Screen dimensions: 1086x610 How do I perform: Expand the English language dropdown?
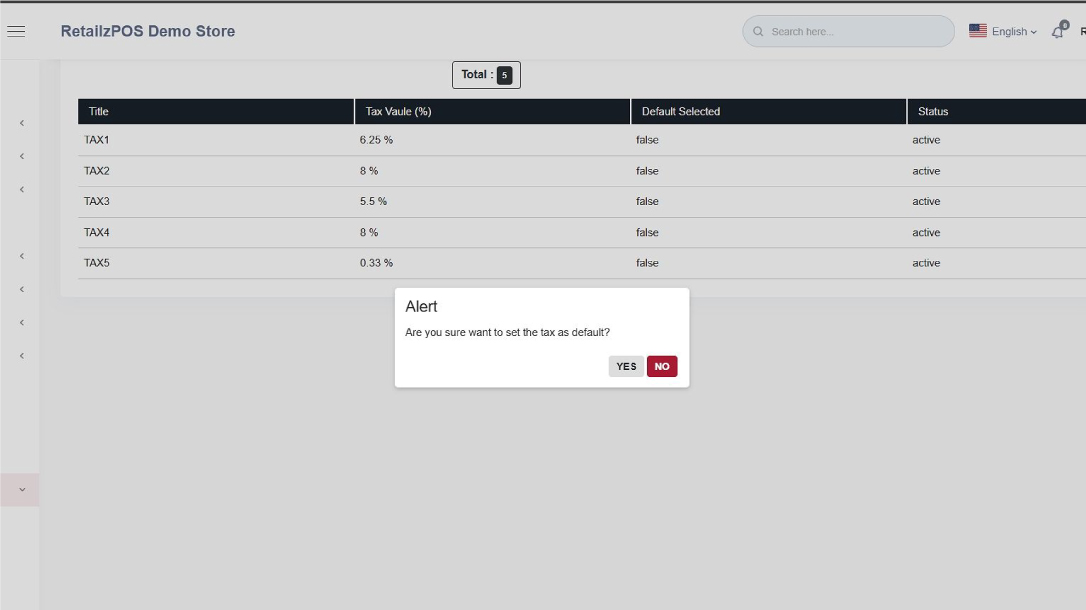[x=1014, y=32]
